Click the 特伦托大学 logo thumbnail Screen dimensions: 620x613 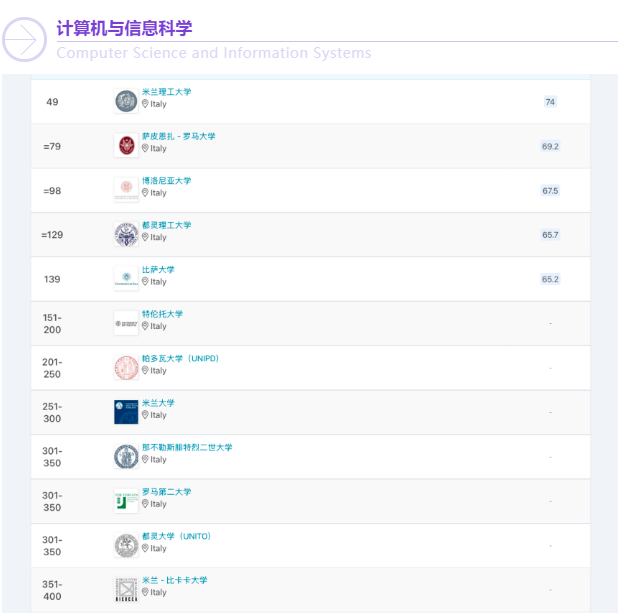click(126, 323)
